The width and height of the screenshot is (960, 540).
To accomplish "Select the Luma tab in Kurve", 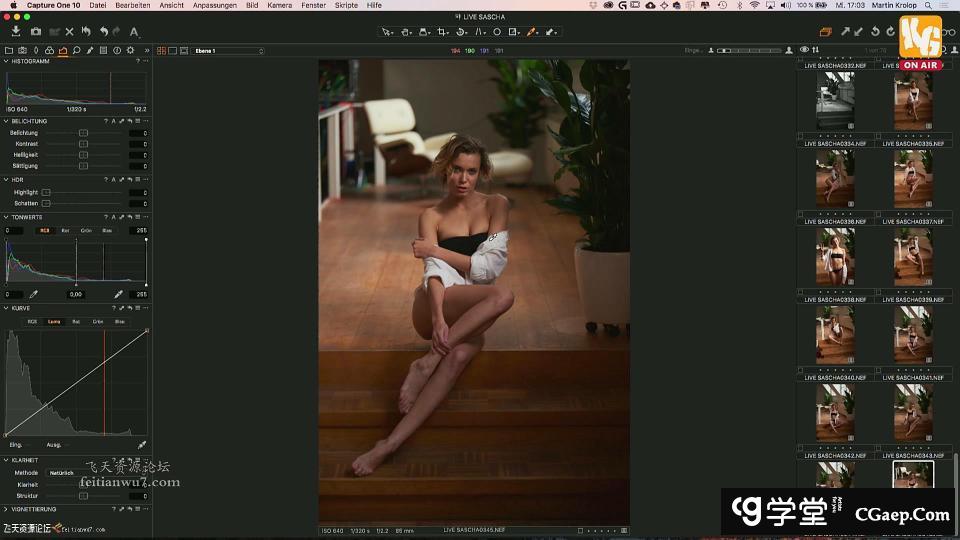I will pyautogui.click(x=54, y=322).
